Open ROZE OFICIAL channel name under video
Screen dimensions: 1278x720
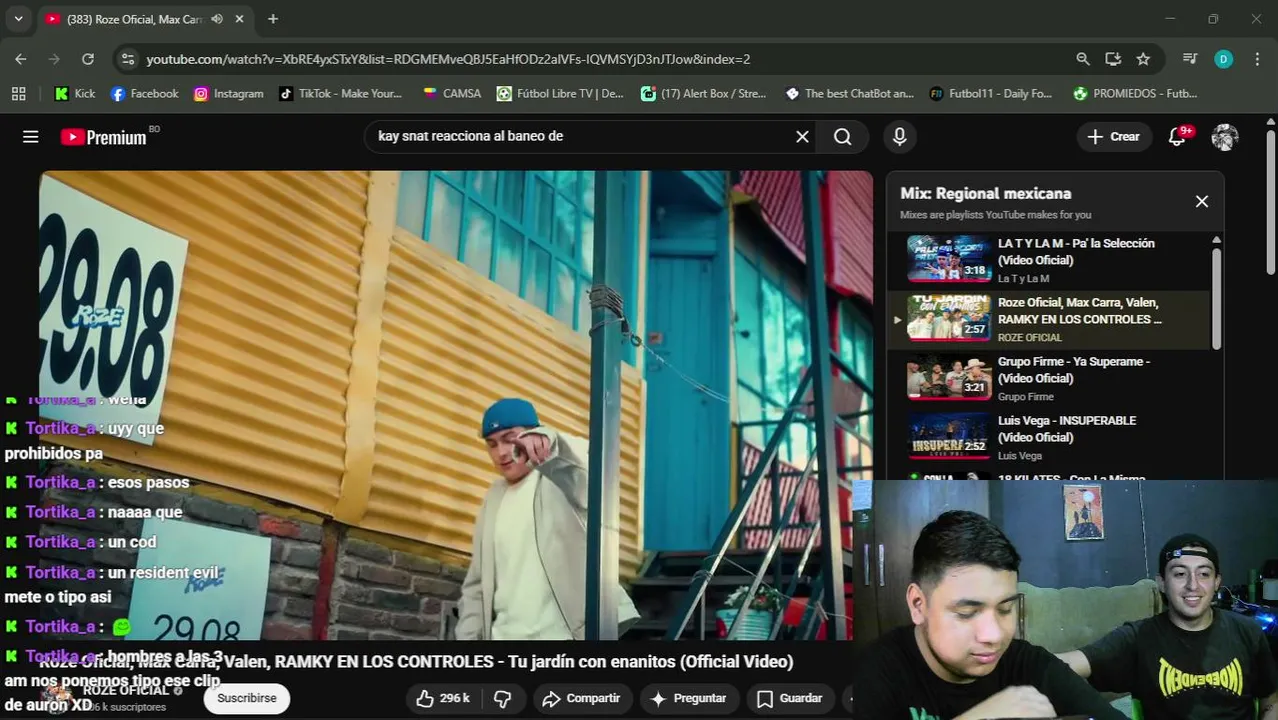coord(126,690)
